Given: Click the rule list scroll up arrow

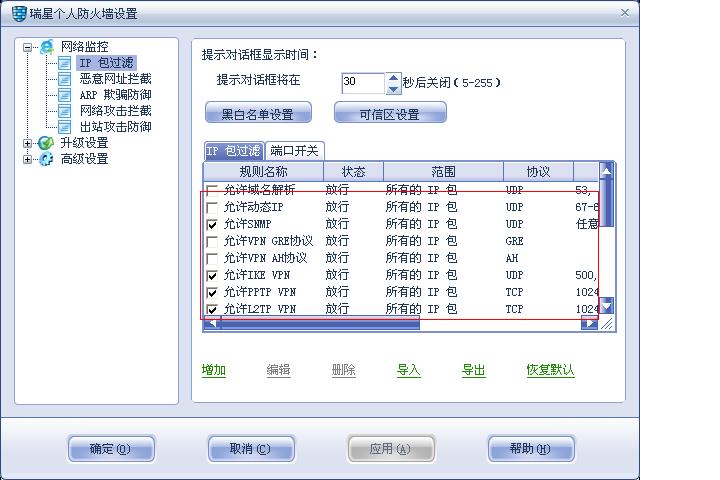Looking at the screenshot, I should [x=607, y=171].
